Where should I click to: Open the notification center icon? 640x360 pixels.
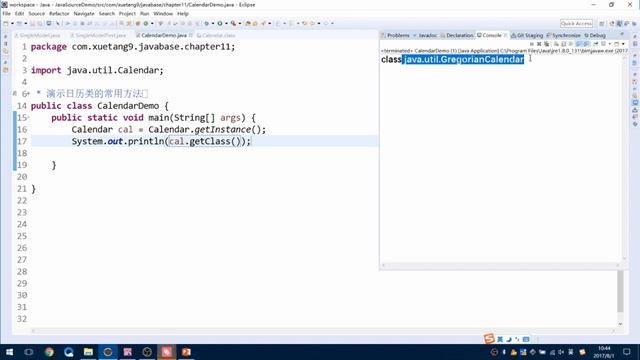(627, 352)
